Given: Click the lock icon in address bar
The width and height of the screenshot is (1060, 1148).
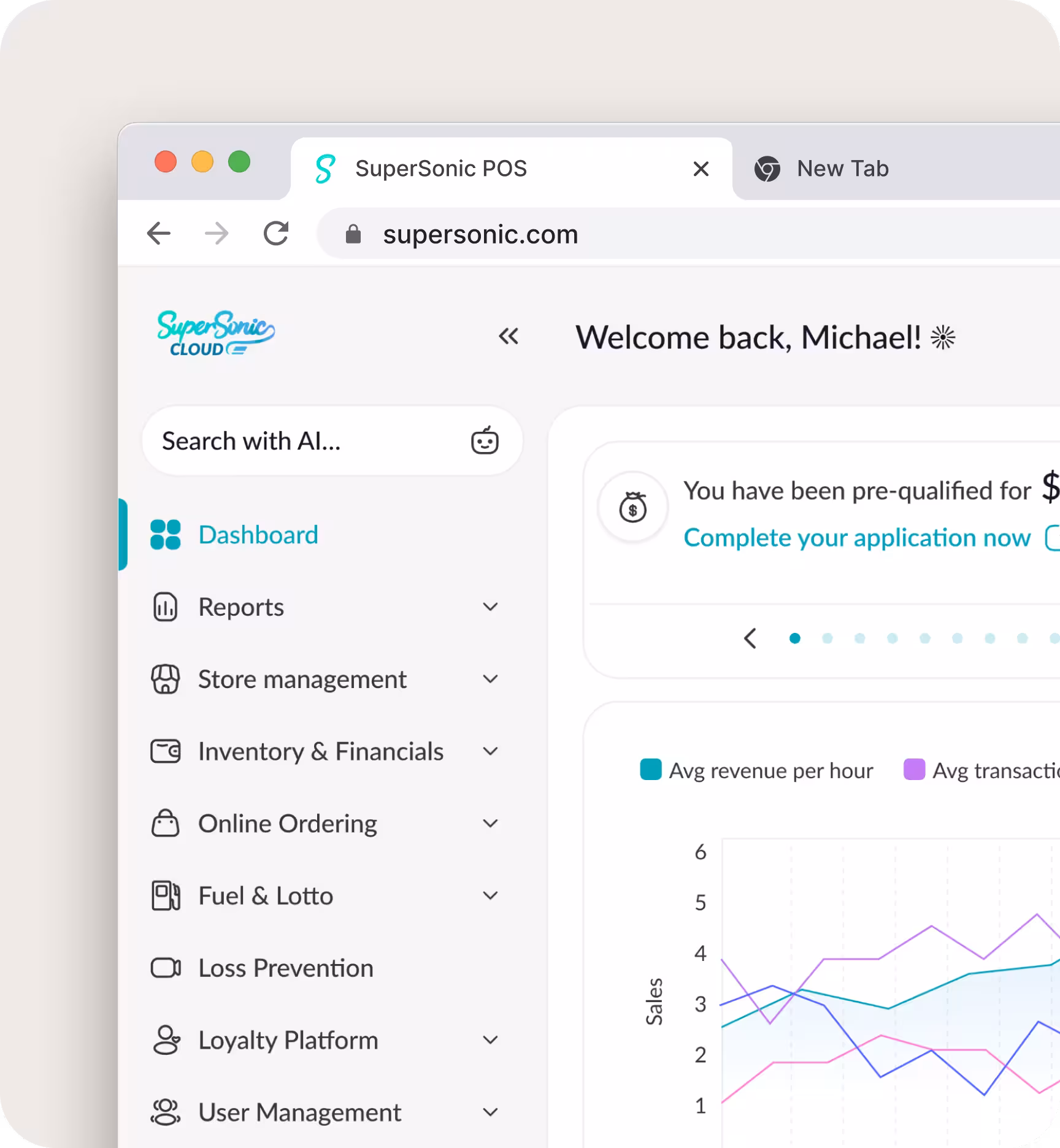Looking at the screenshot, I should 353,234.
